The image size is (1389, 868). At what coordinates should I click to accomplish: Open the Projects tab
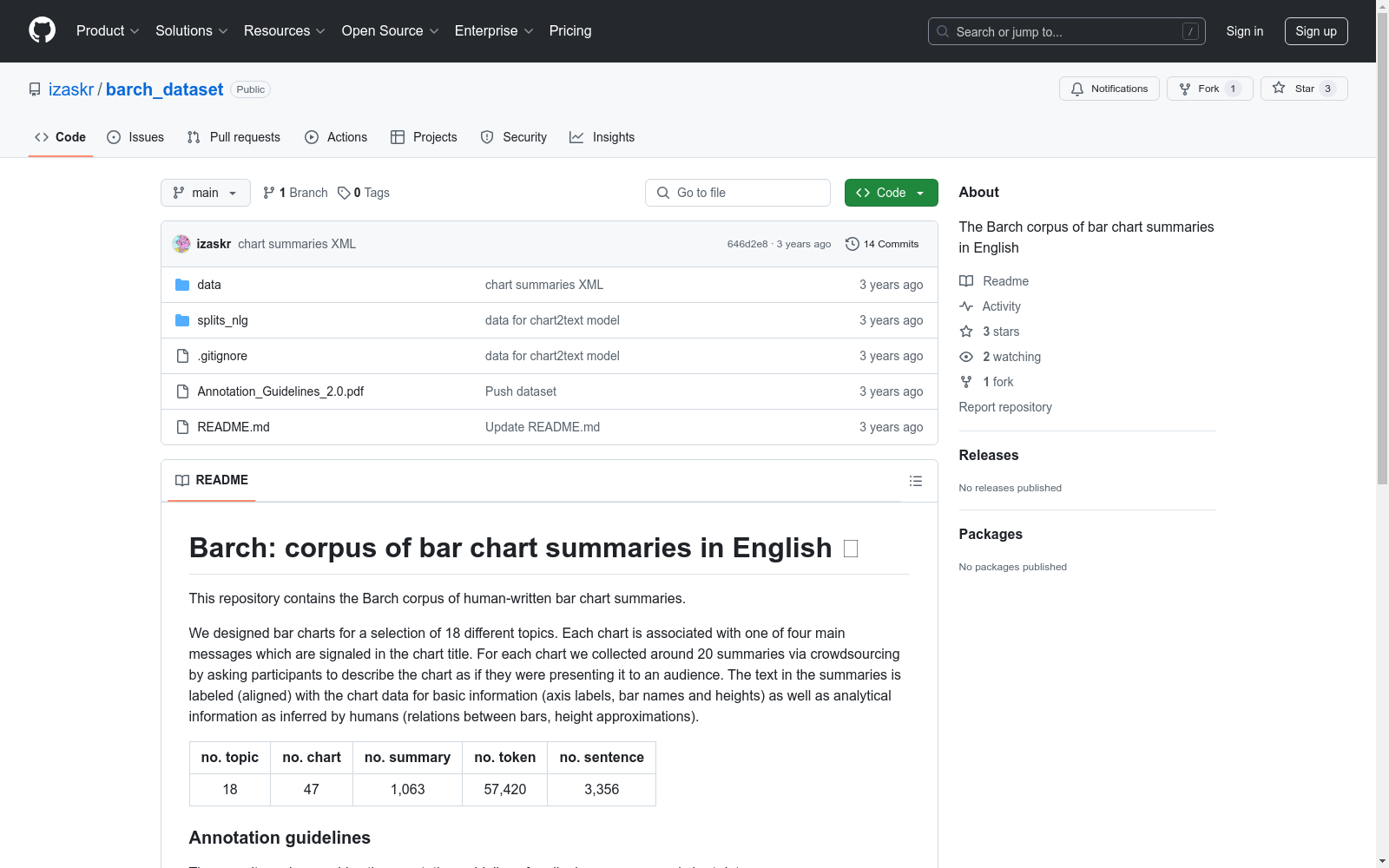pyautogui.click(x=424, y=137)
